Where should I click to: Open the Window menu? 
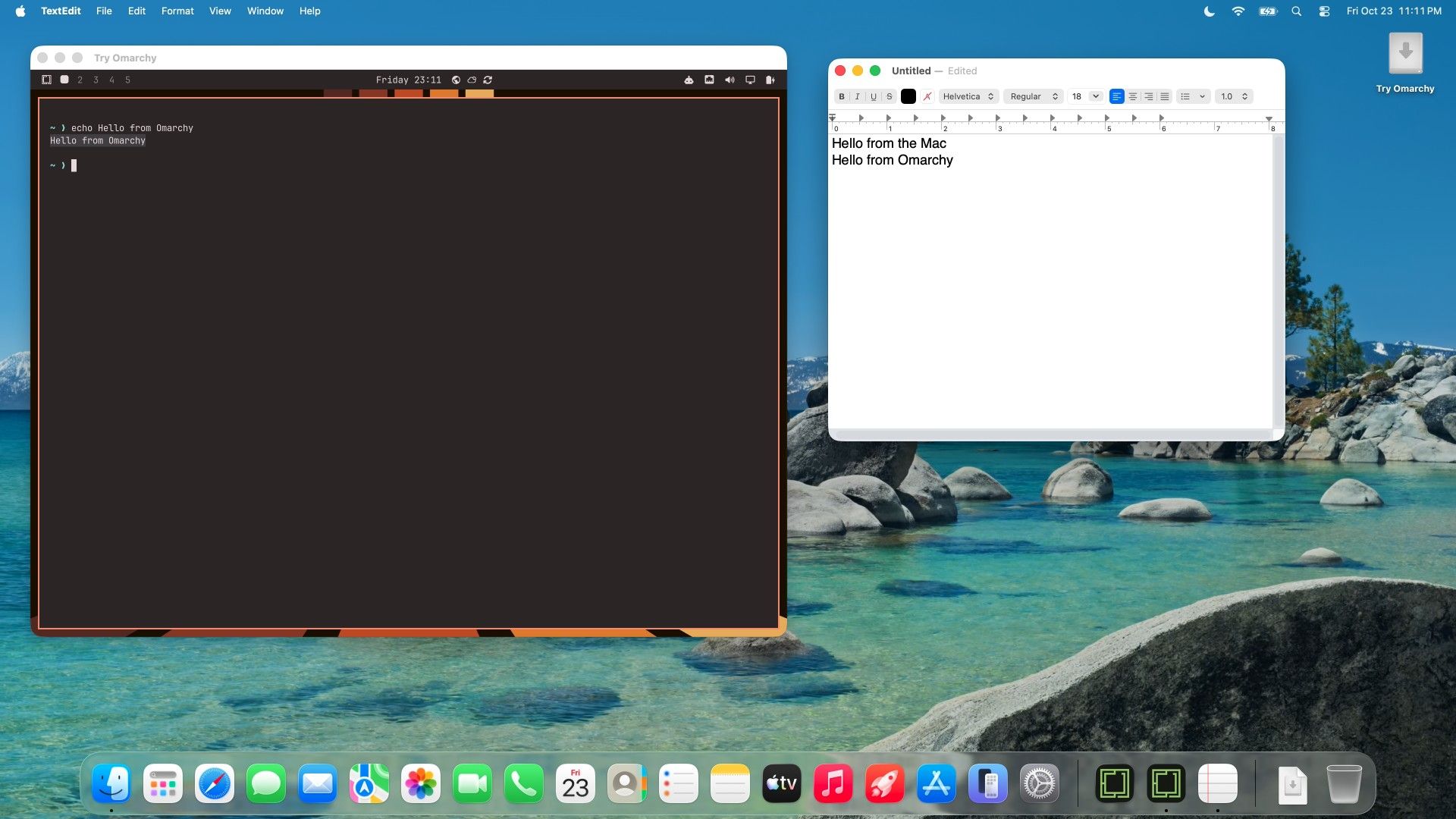(x=265, y=11)
